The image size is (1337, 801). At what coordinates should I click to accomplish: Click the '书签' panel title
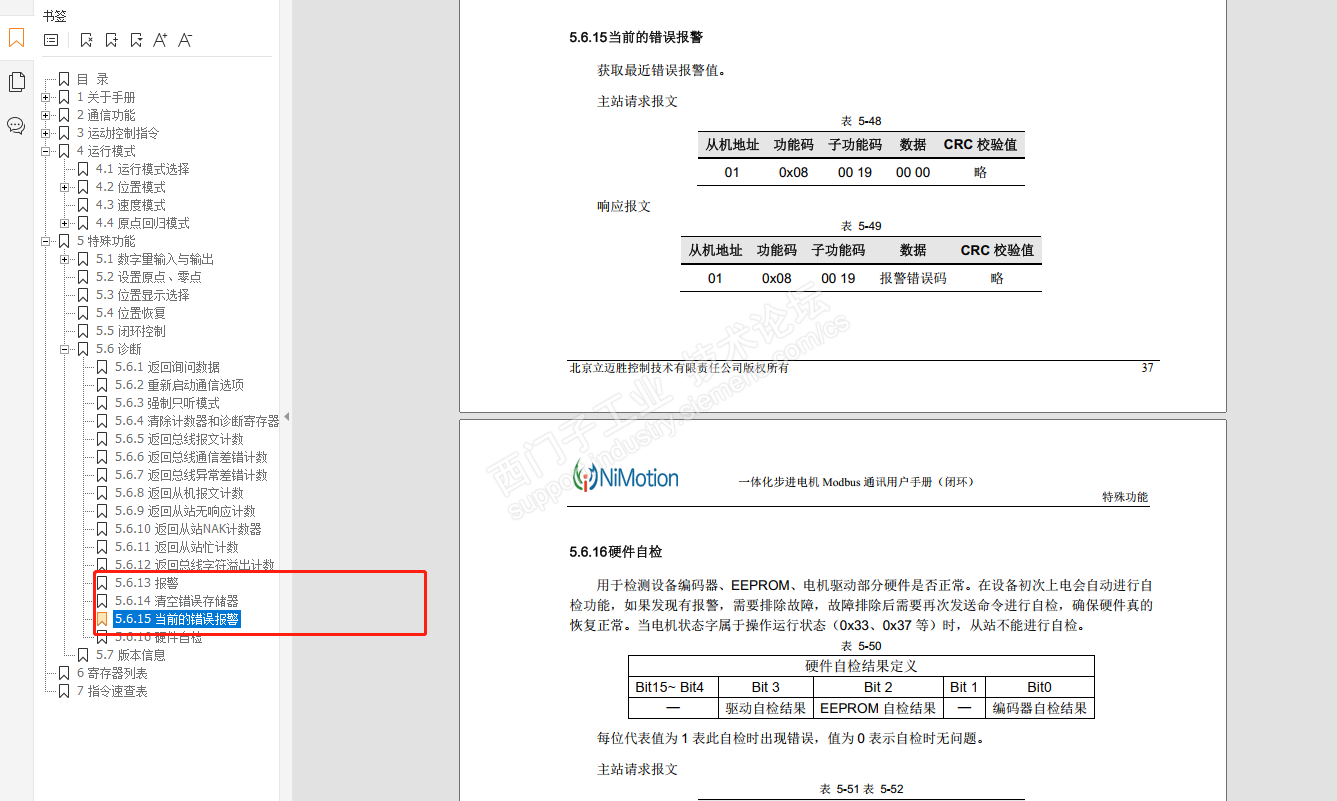pos(54,15)
